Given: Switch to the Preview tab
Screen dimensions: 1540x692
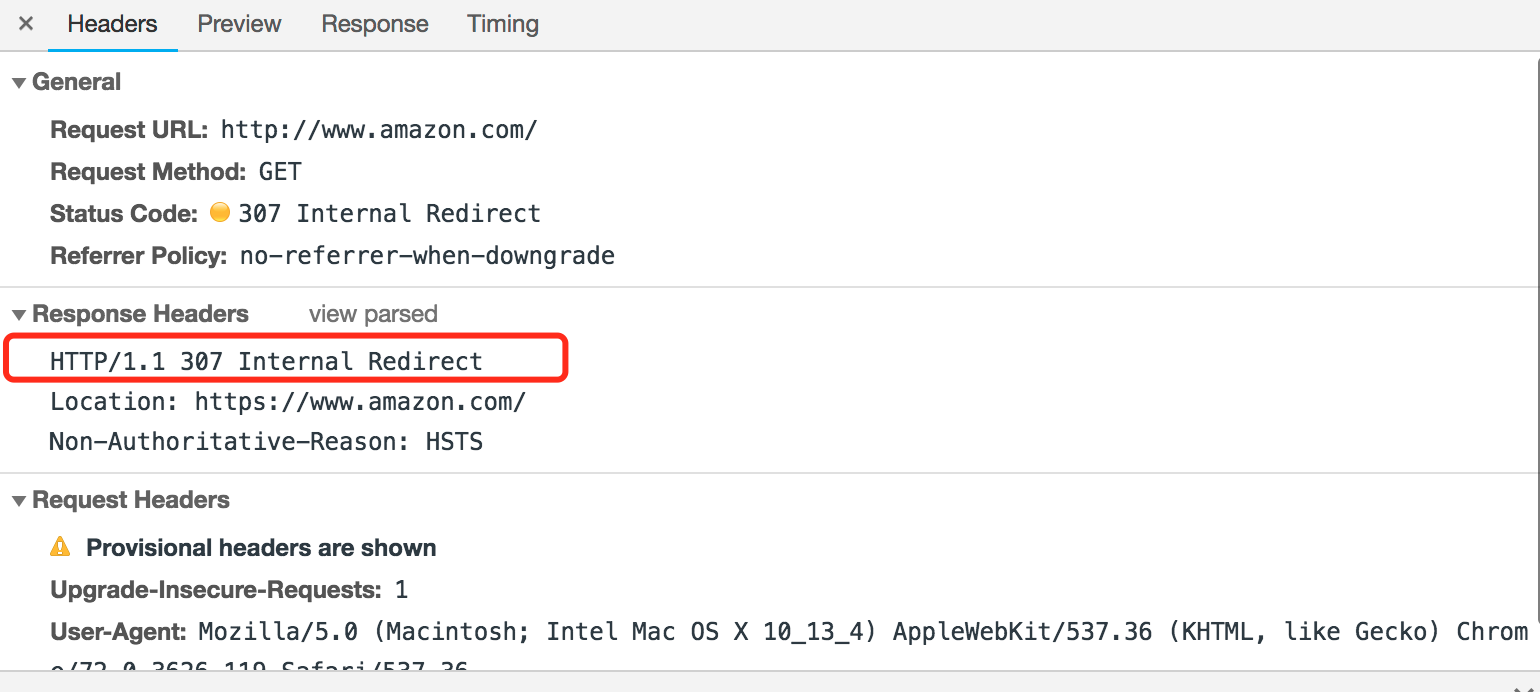Looking at the screenshot, I should pos(238,24).
